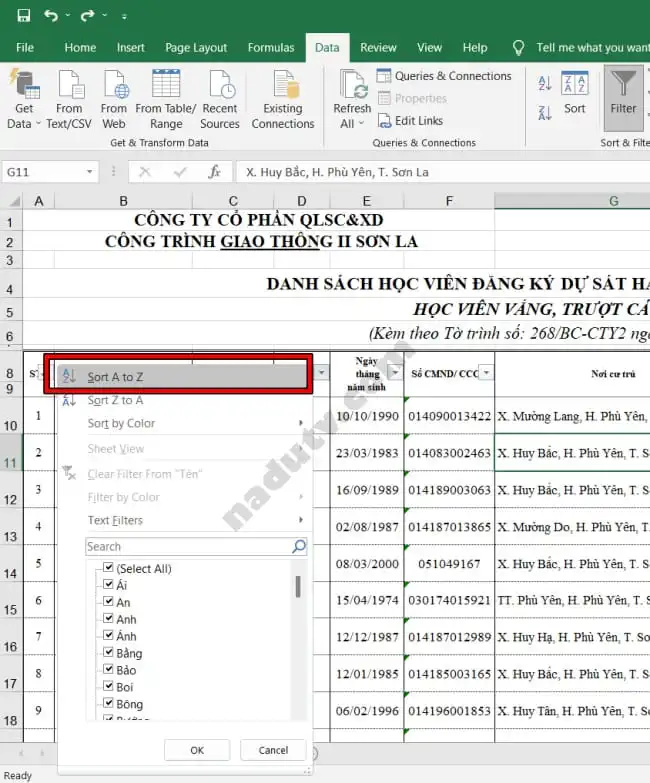Toggle the (Select All) checkbox

point(108,567)
